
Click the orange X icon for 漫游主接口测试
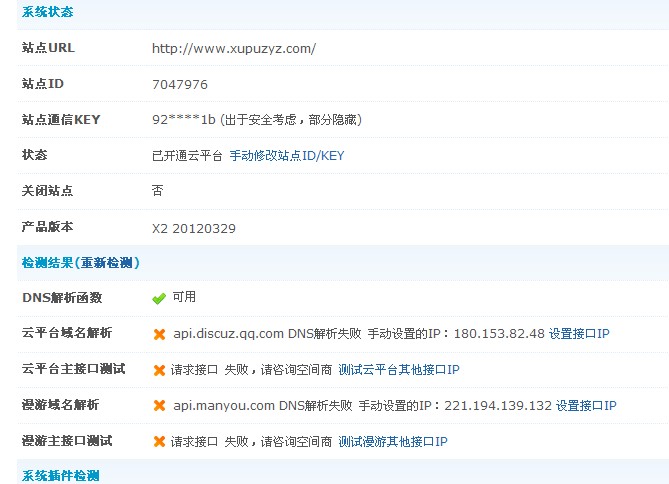(x=160, y=441)
